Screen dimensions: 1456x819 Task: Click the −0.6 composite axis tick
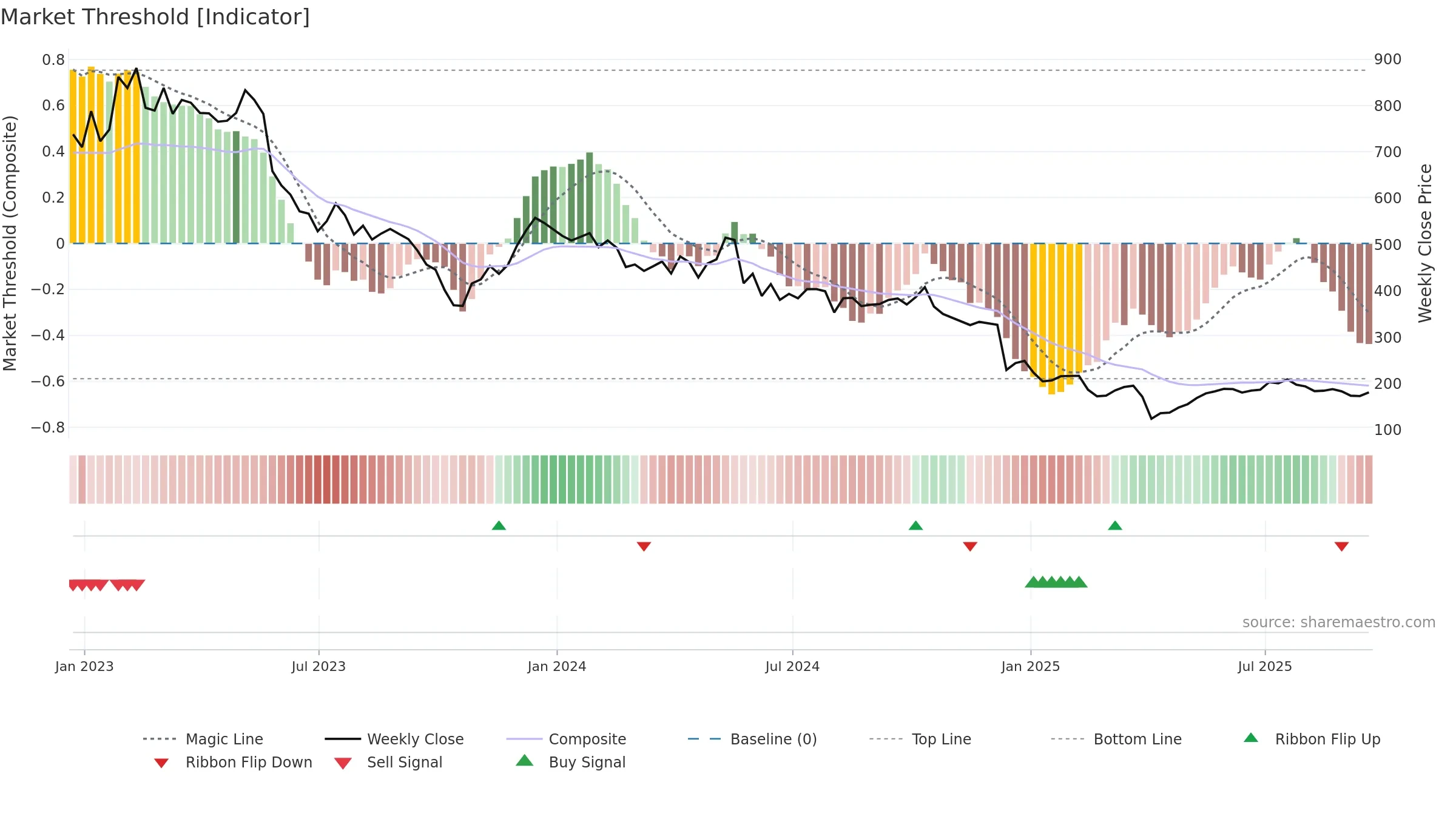[48, 381]
